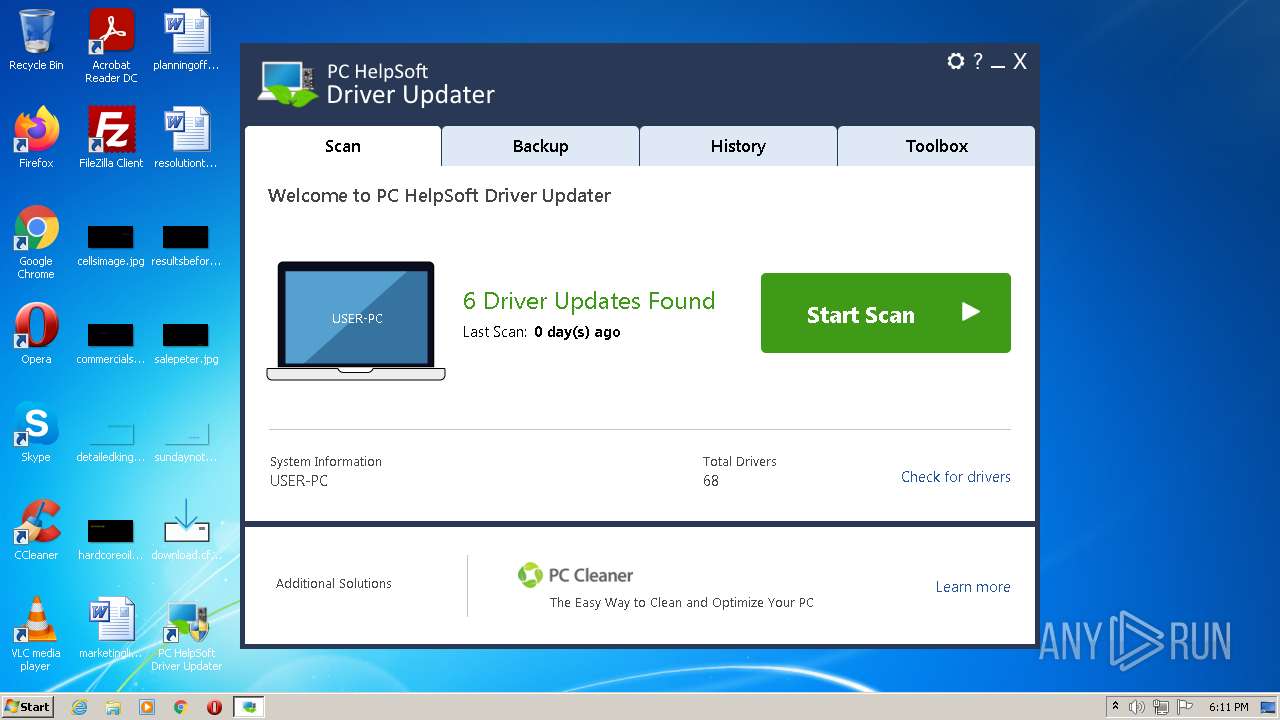Open FileZilla Client desktop shortcut
This screenshot has height=720, width=1280.
111,138
